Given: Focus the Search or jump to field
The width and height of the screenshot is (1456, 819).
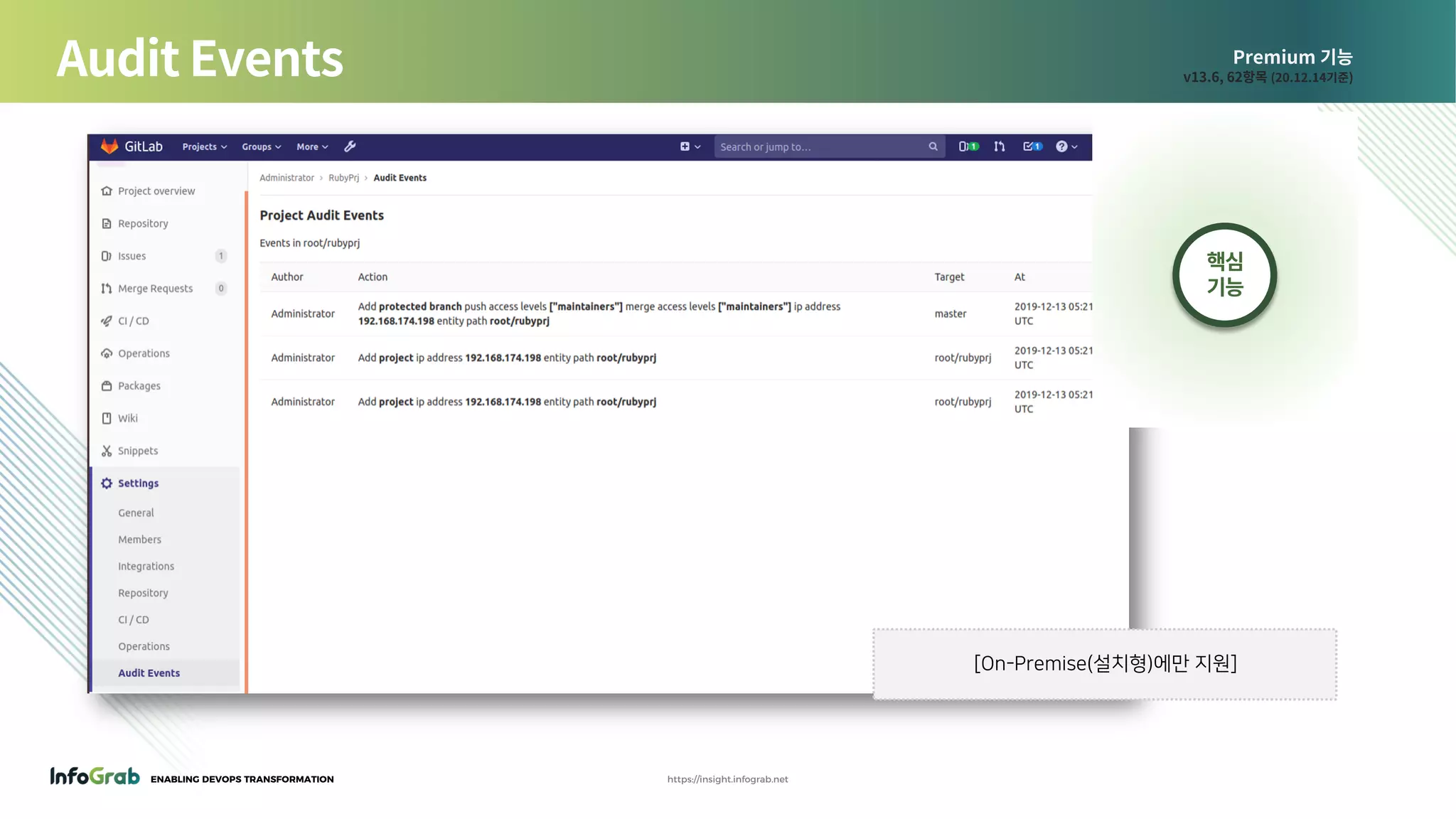Looking at the screenshot, I should 829,146.
